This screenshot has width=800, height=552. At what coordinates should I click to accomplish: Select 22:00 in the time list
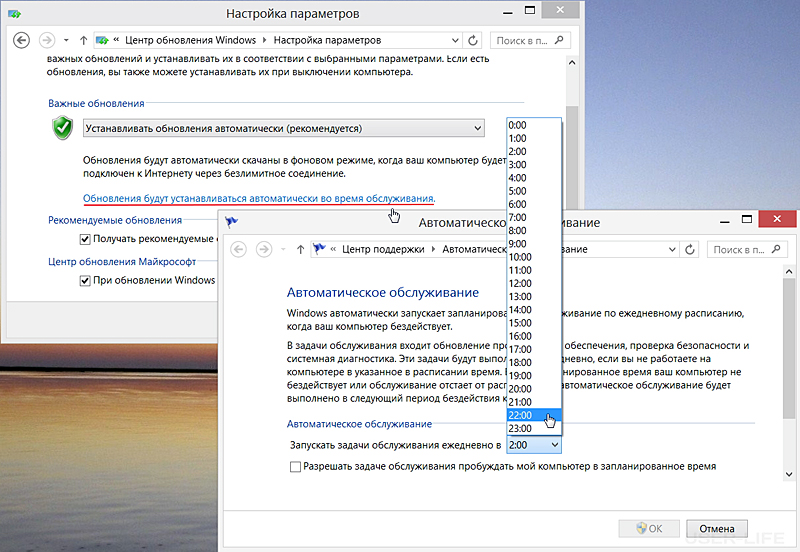click(534, 415)
